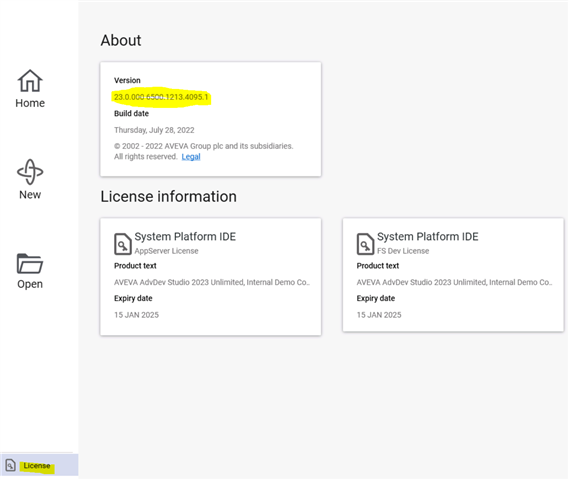569x480 pixels.
Task: Select the highlighted License tab label
Action: 37,465
